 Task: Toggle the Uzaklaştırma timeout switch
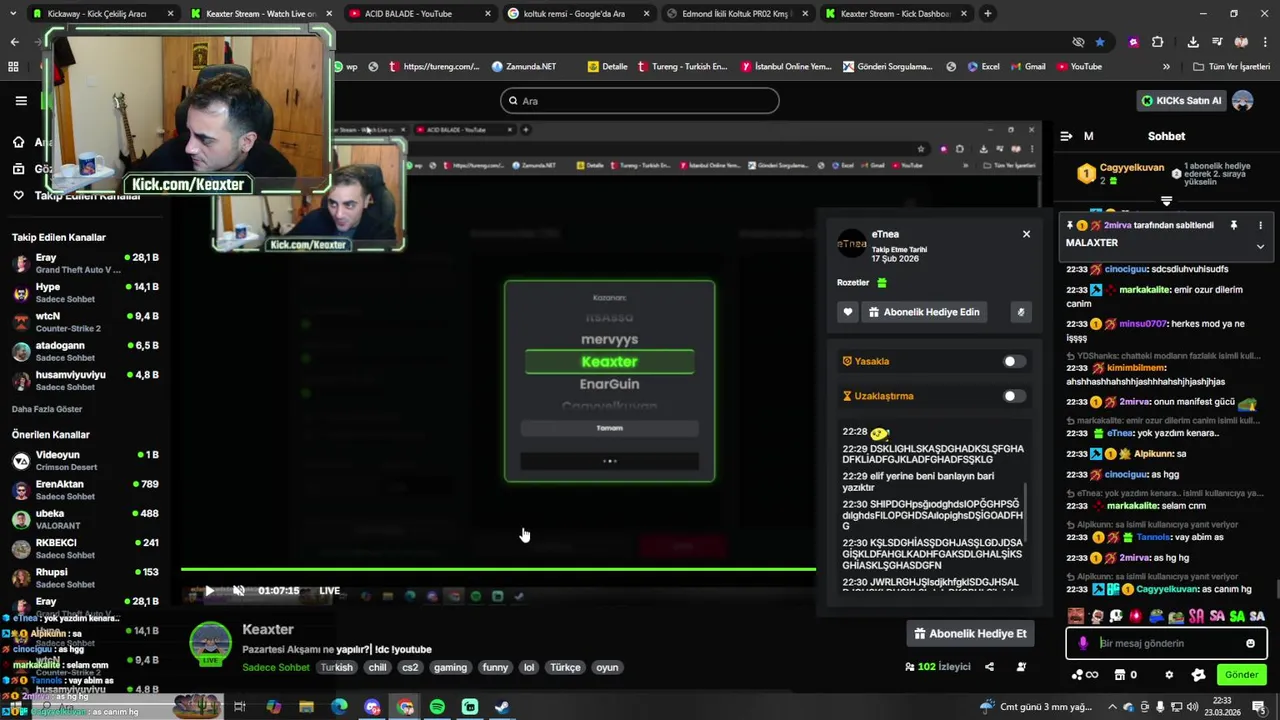click(x=1014, y=396)
